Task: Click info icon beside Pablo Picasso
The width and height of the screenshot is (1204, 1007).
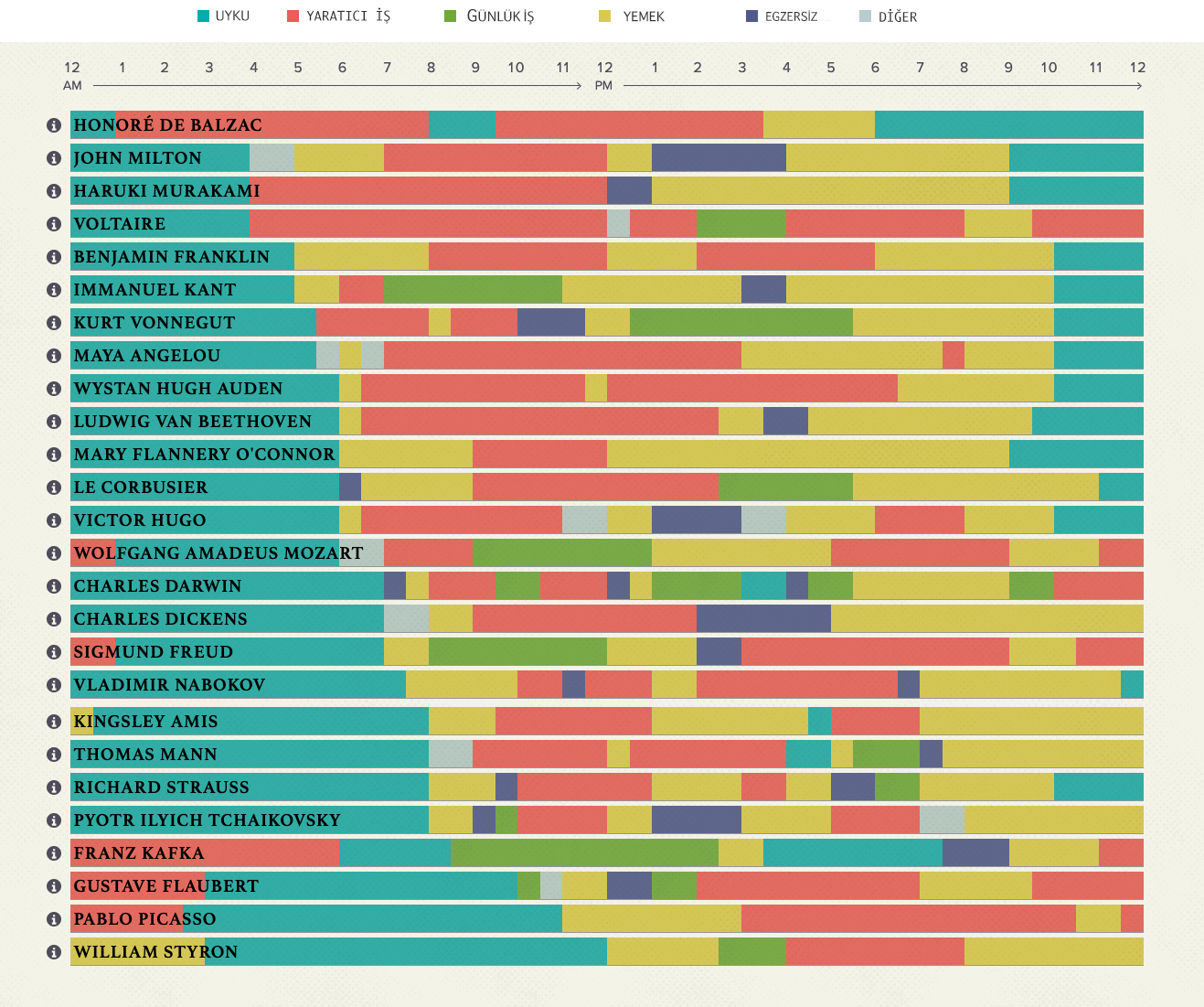Action: tap(54, 919)
